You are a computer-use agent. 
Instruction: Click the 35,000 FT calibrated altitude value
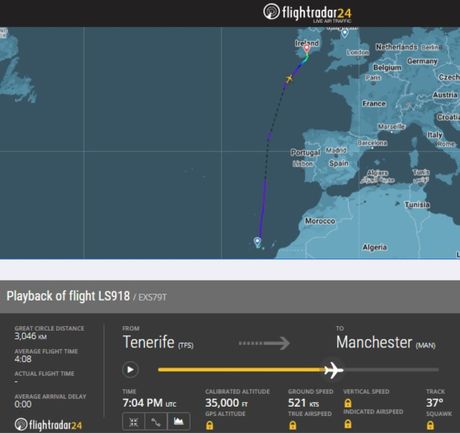227,403
